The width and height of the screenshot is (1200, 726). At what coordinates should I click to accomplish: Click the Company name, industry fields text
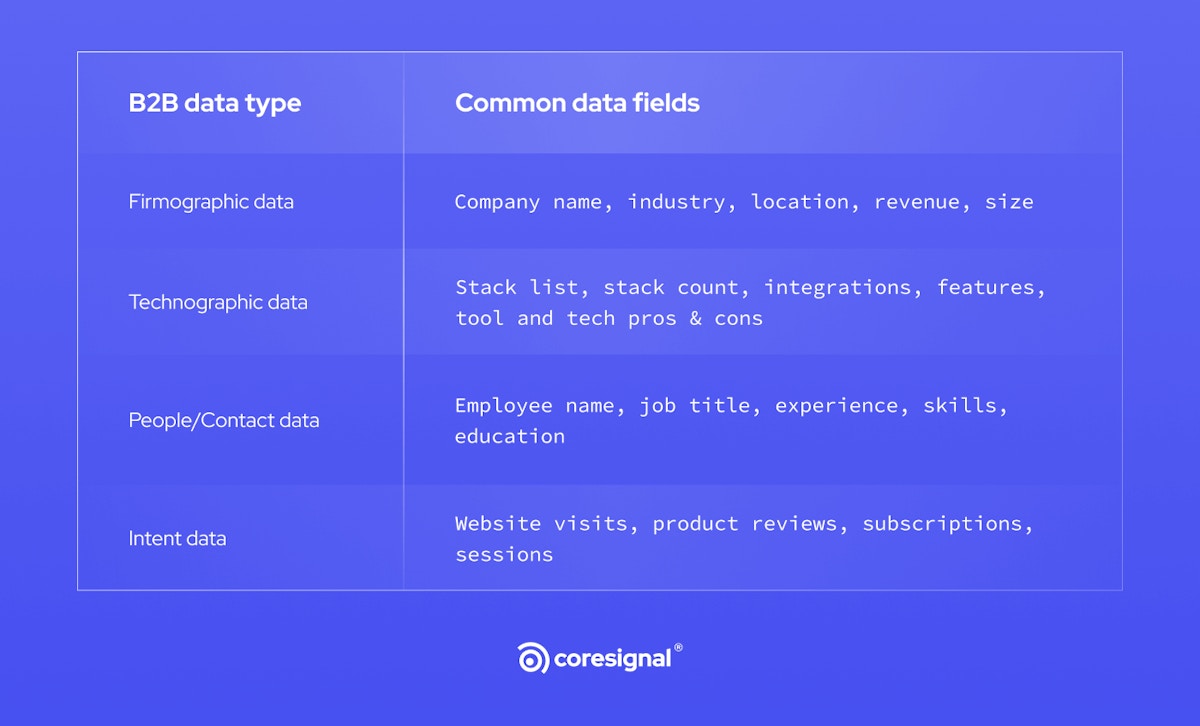point(590,202)
